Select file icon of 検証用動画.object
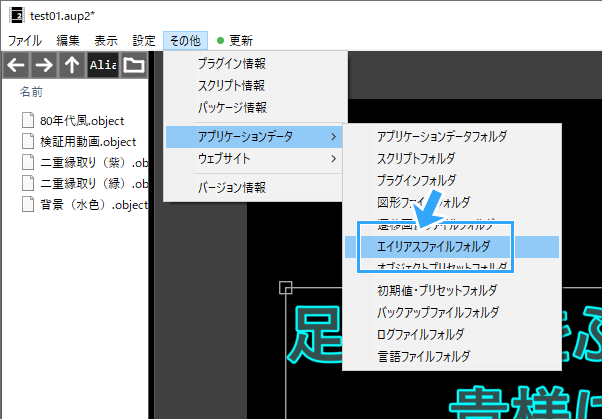The height and width of the screenshot is (419, 602). (x=28, y=141)
